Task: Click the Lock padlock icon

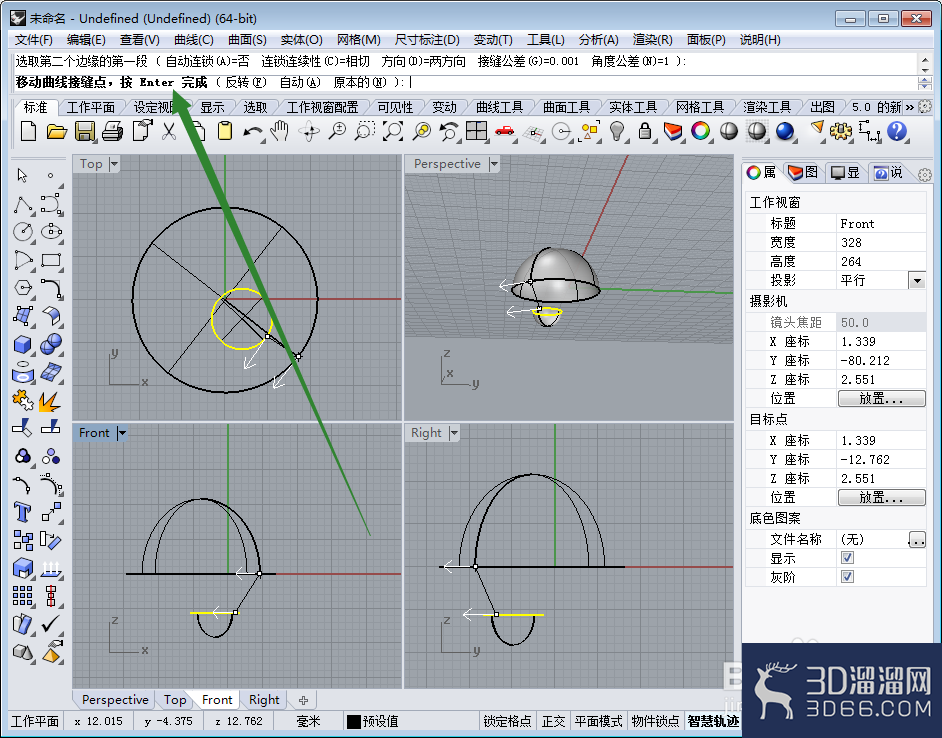Action: (645, 131)
